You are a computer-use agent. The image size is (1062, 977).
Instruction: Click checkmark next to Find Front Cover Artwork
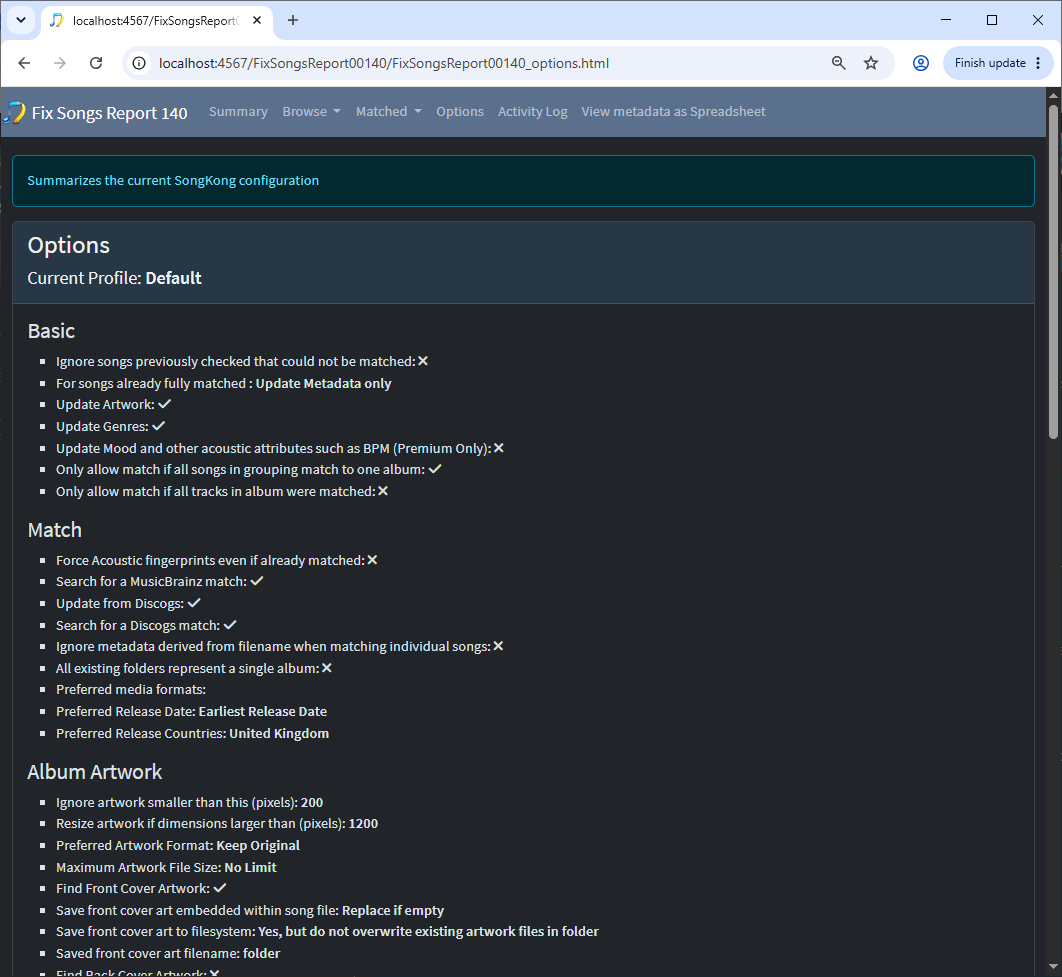(219, 888)
